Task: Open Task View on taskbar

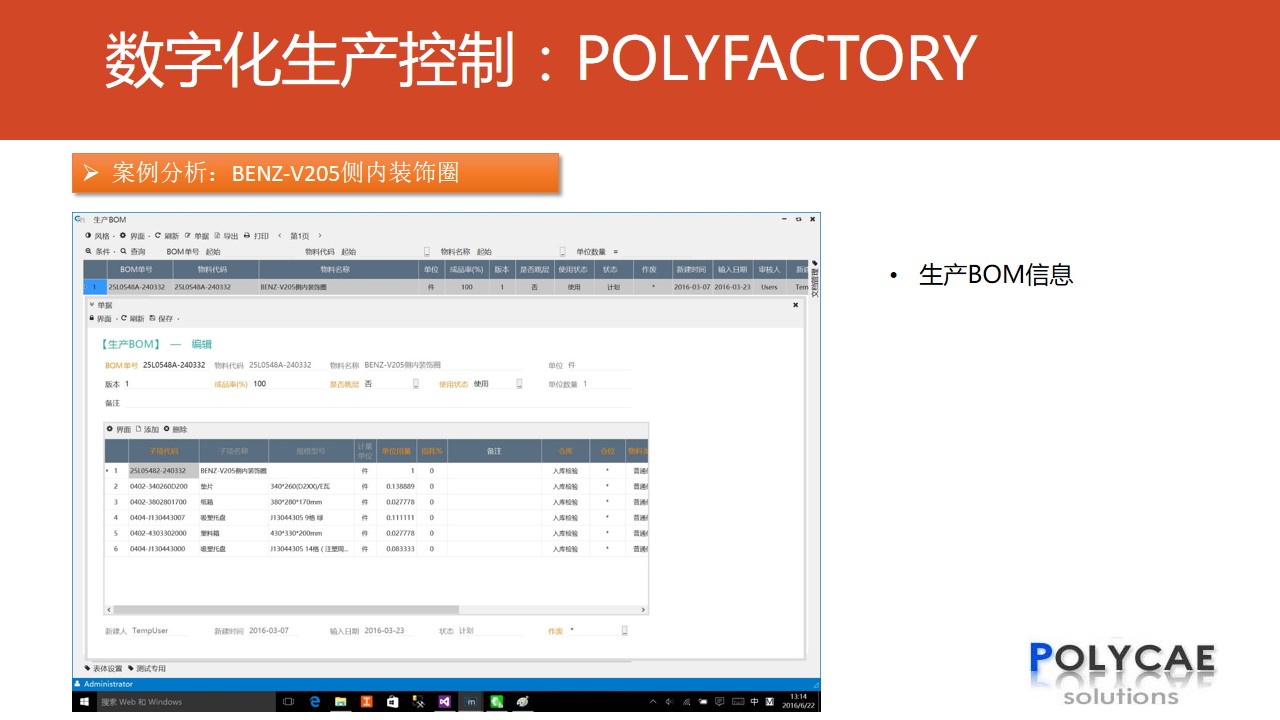Action: [x=289, y=702]
